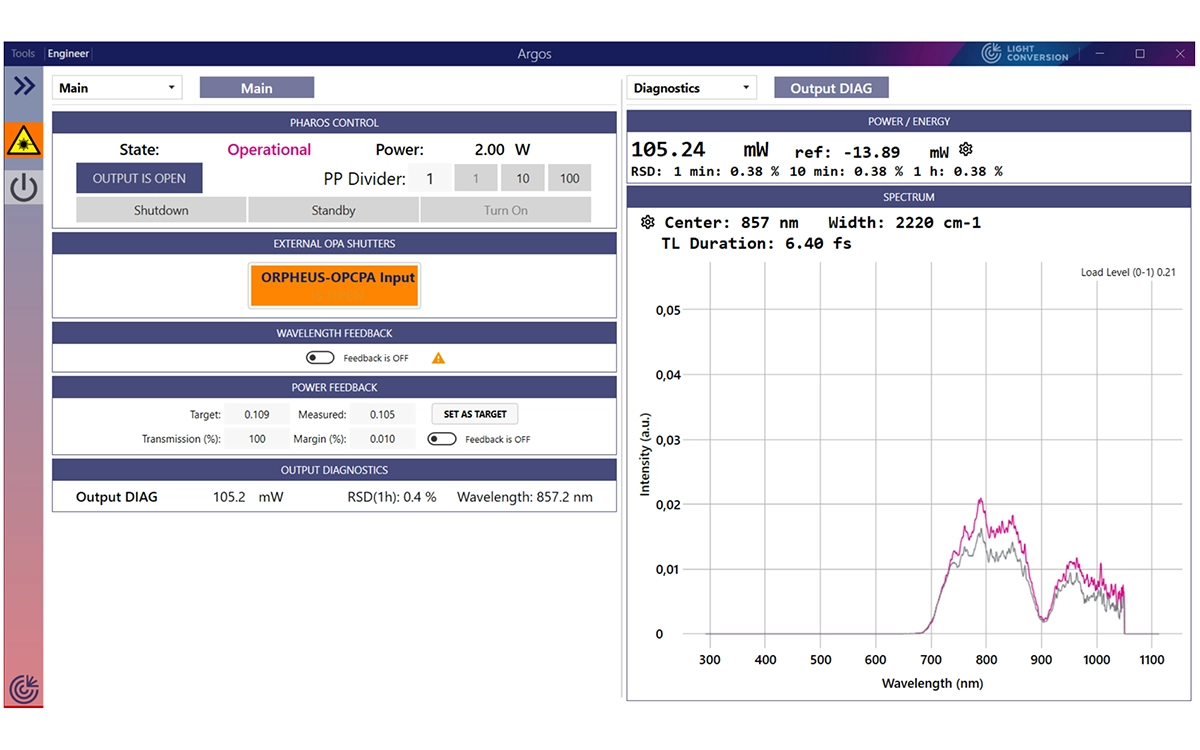Viewport: 1200px width, 750px height.
Task: Click the RSD 1 min: 0.38 % reading
Action: click(706, 172)
